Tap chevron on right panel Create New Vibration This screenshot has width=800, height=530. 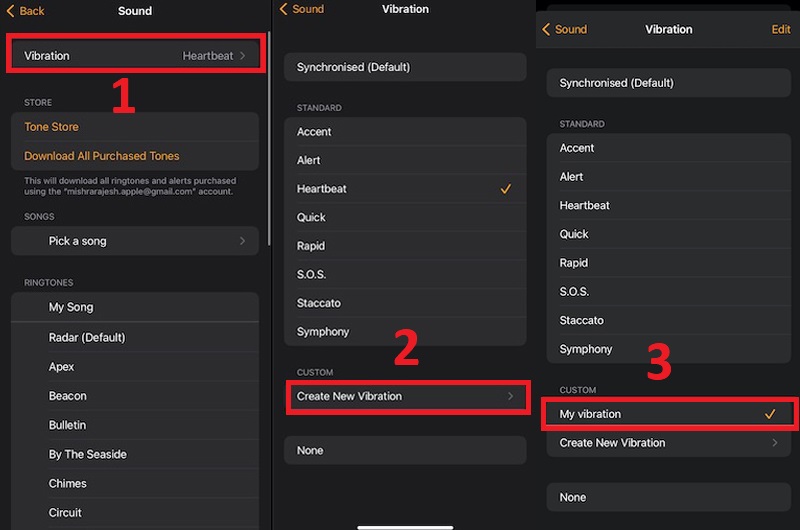point(775,443)
